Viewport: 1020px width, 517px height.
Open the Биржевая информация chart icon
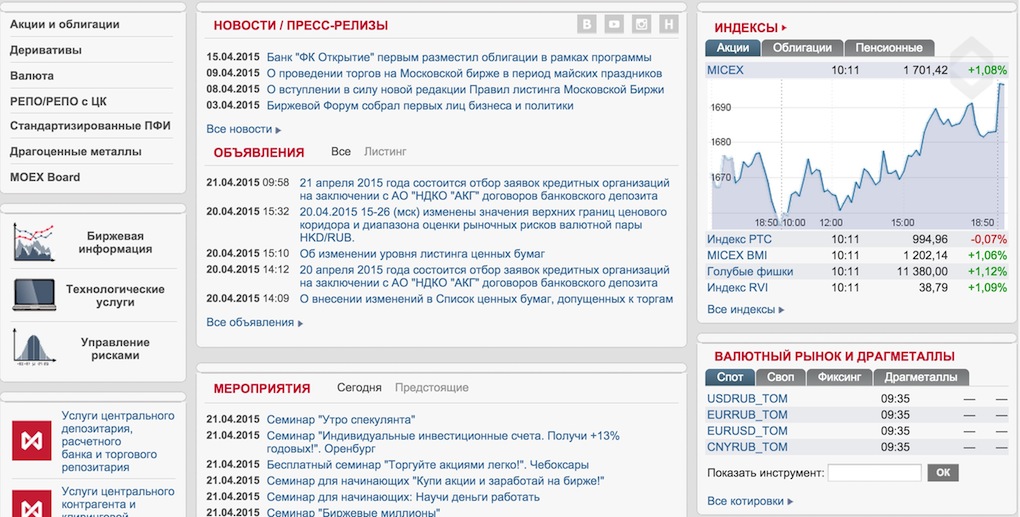pos(34,243)
